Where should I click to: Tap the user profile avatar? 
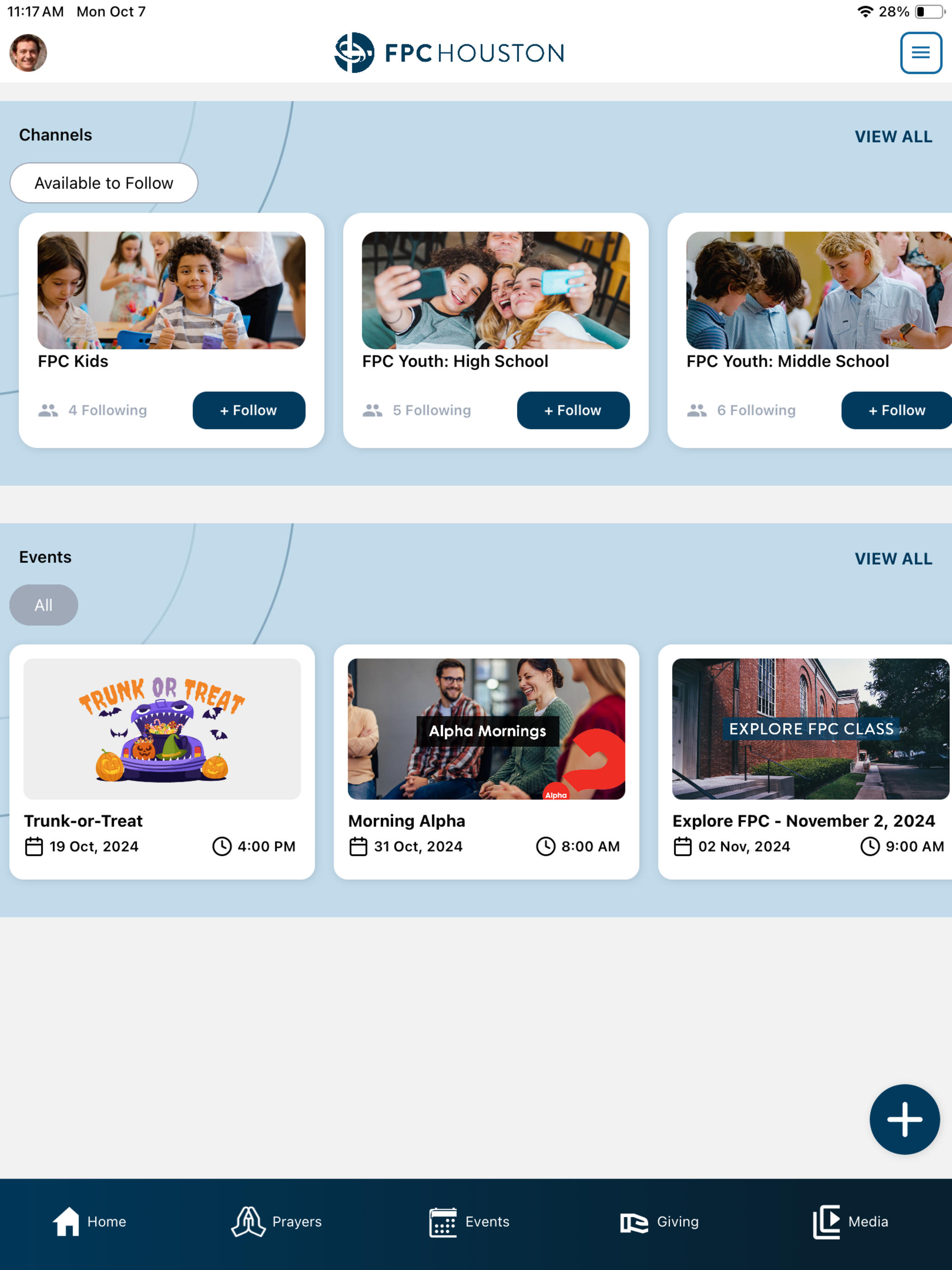(x=28, y=53)
